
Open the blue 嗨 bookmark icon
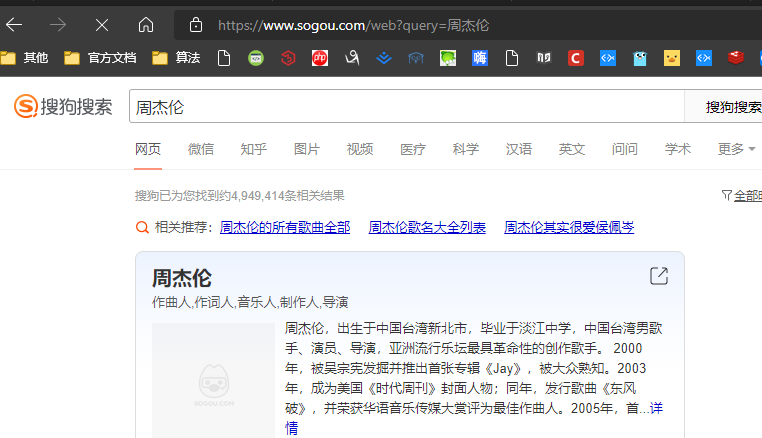pyautogui.click(x=480, y=58)
